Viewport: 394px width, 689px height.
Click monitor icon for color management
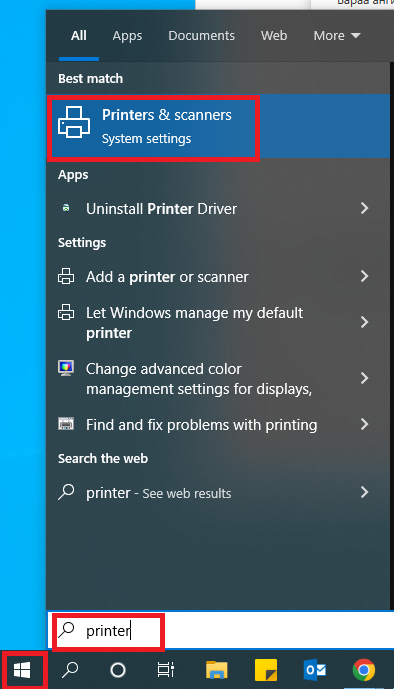pyautogui.click(x=66, y=368)
